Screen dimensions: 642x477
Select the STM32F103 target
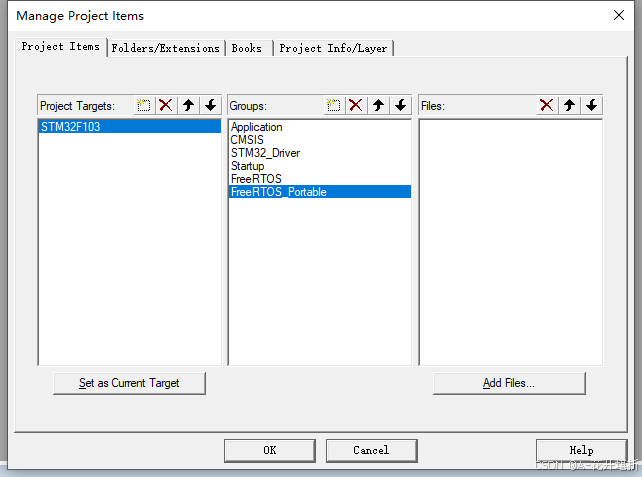tap(130, 127)
